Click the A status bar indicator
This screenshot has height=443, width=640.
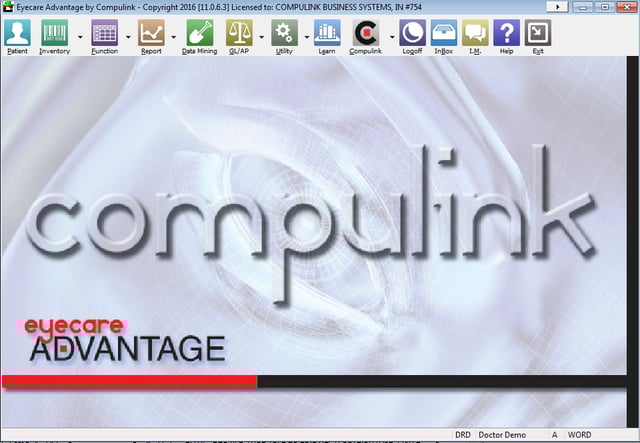554,435
